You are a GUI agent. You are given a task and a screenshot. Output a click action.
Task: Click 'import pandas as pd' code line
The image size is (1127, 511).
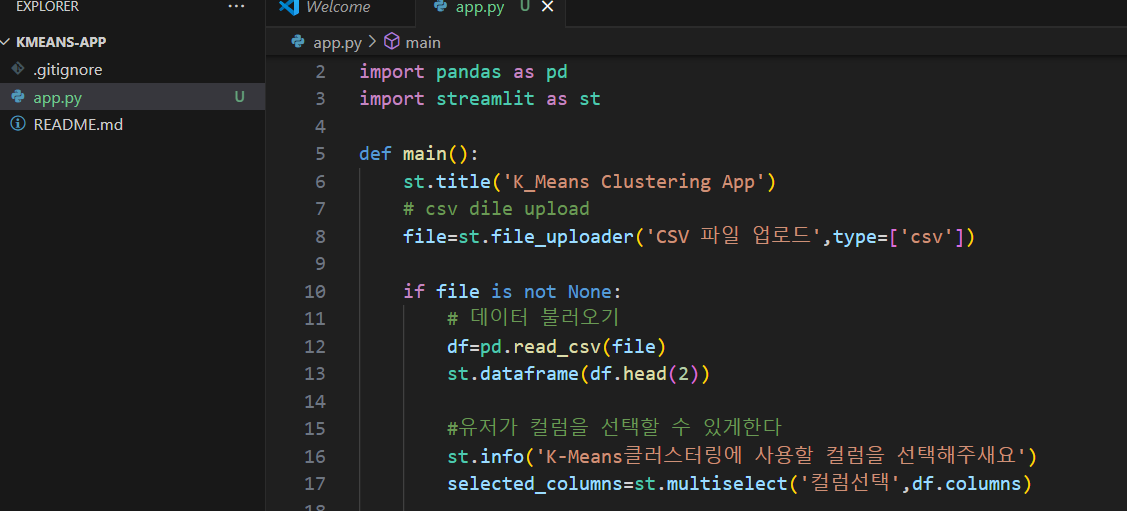[x=464, y=72]
